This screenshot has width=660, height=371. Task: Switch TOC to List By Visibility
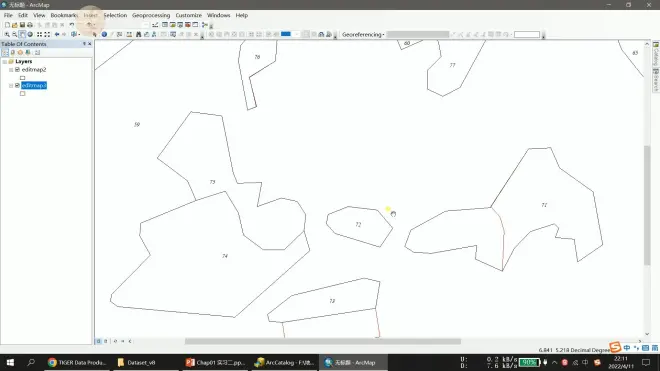[20, 53]
